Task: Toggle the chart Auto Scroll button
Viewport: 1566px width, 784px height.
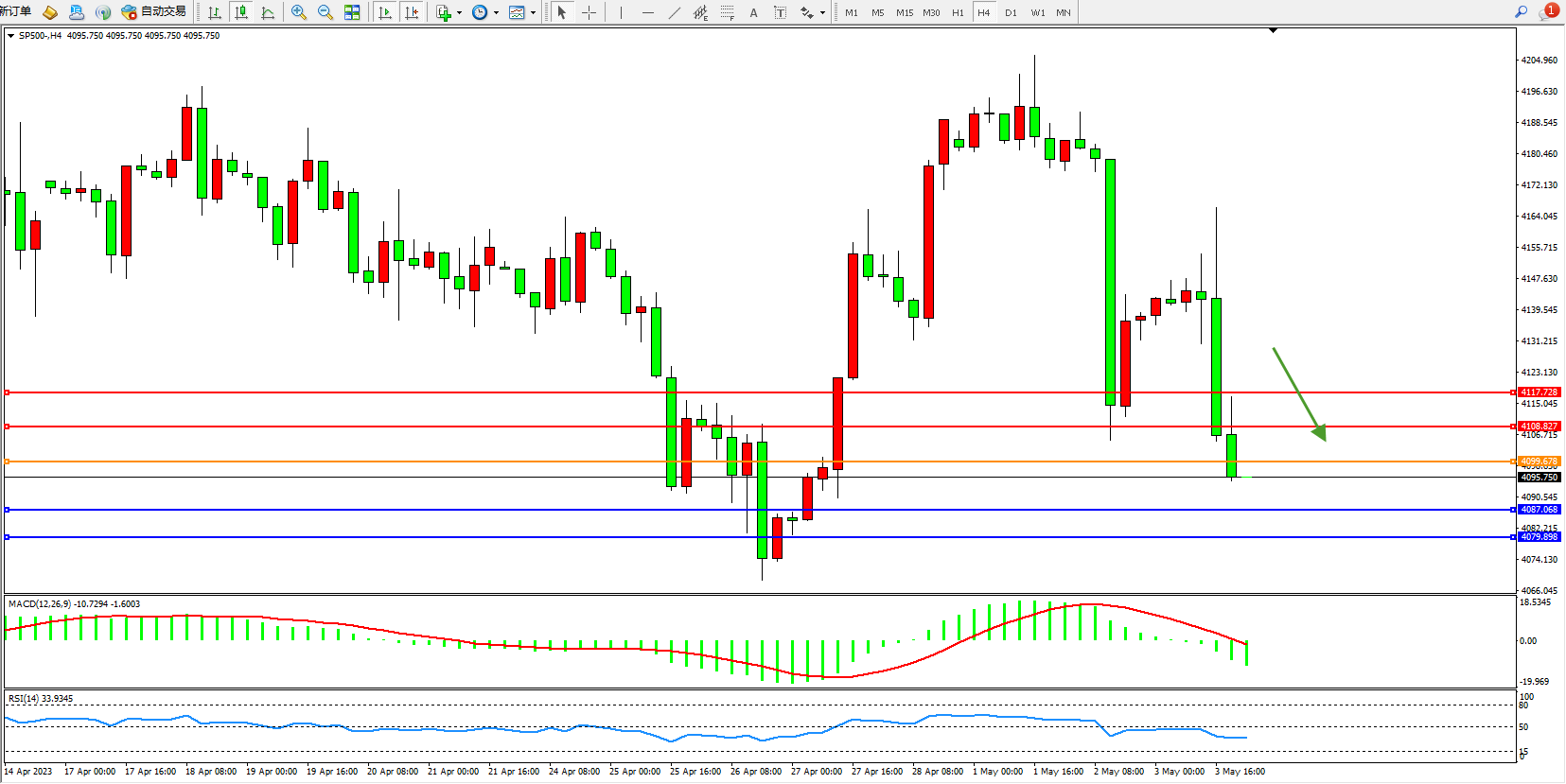Action: coord(385,12)
